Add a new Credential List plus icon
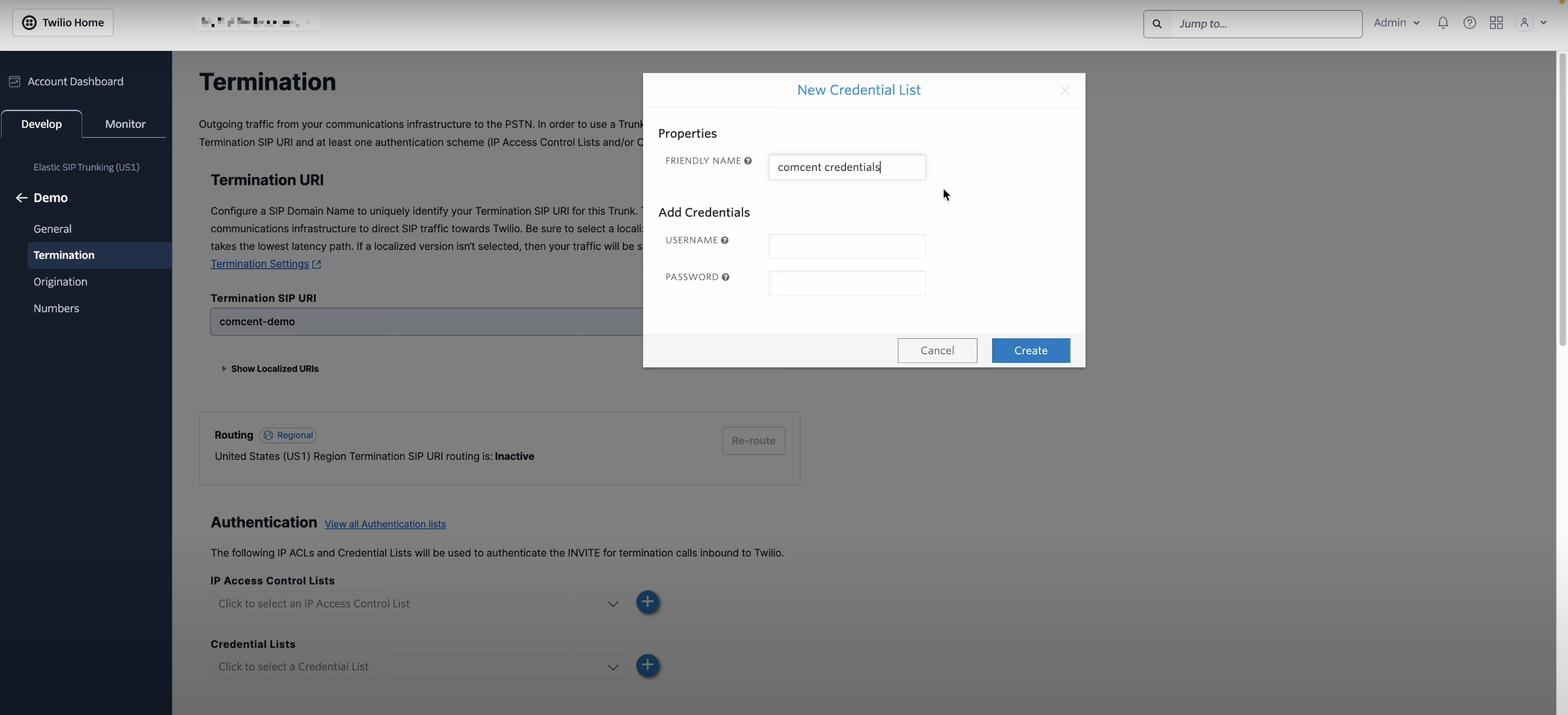This screenshot has width=1568, height=715. click(648, 665)
